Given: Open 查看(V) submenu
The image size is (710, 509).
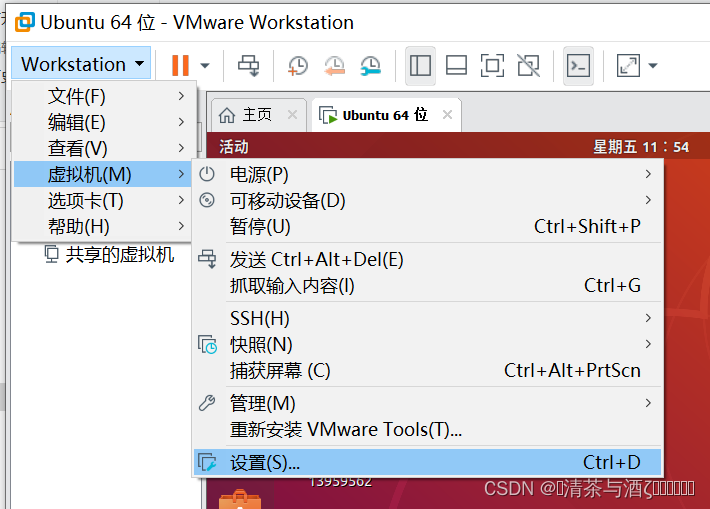Looking at the screenshot, I should coord(105,148).
